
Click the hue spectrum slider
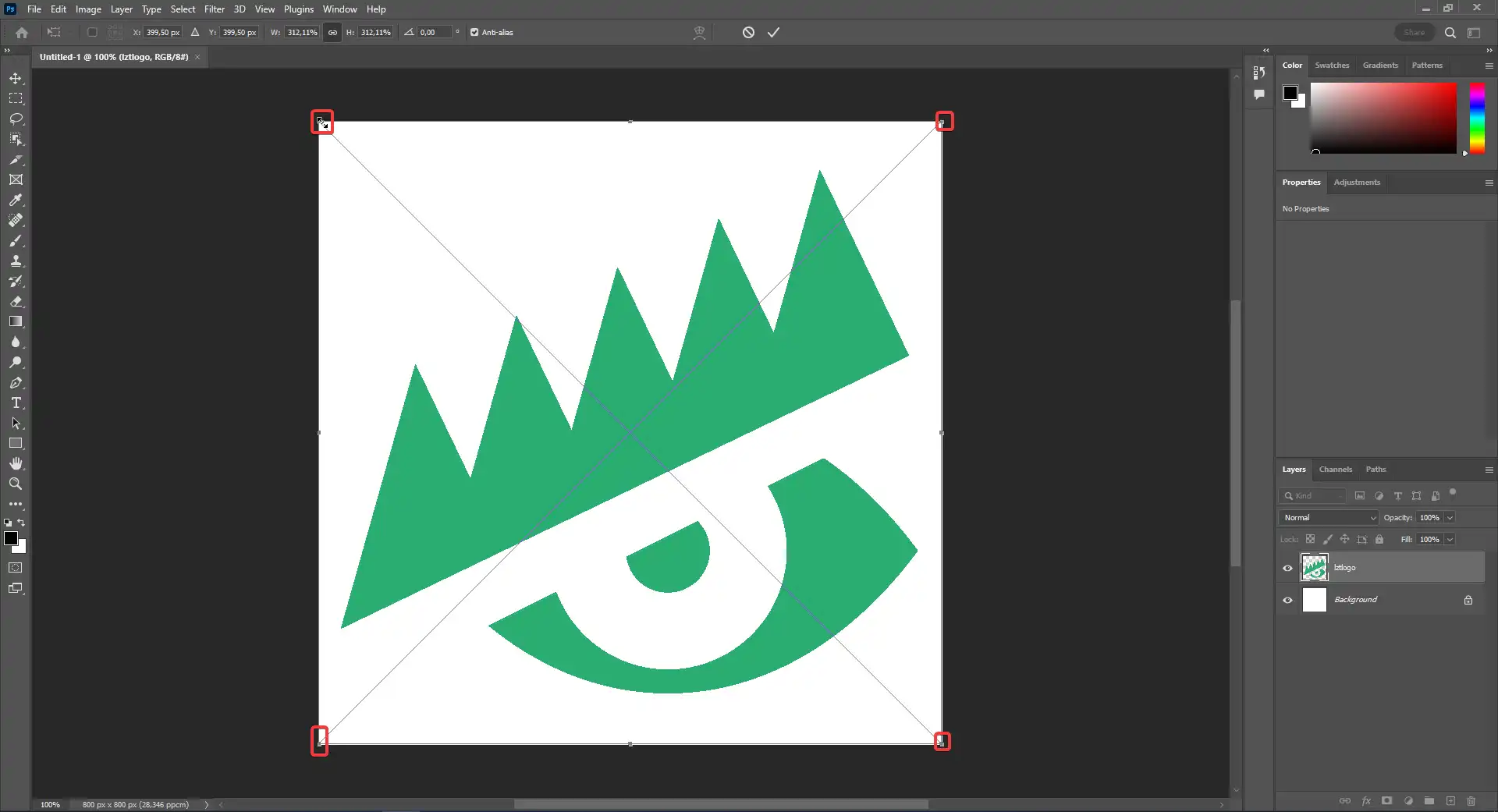1477,119
